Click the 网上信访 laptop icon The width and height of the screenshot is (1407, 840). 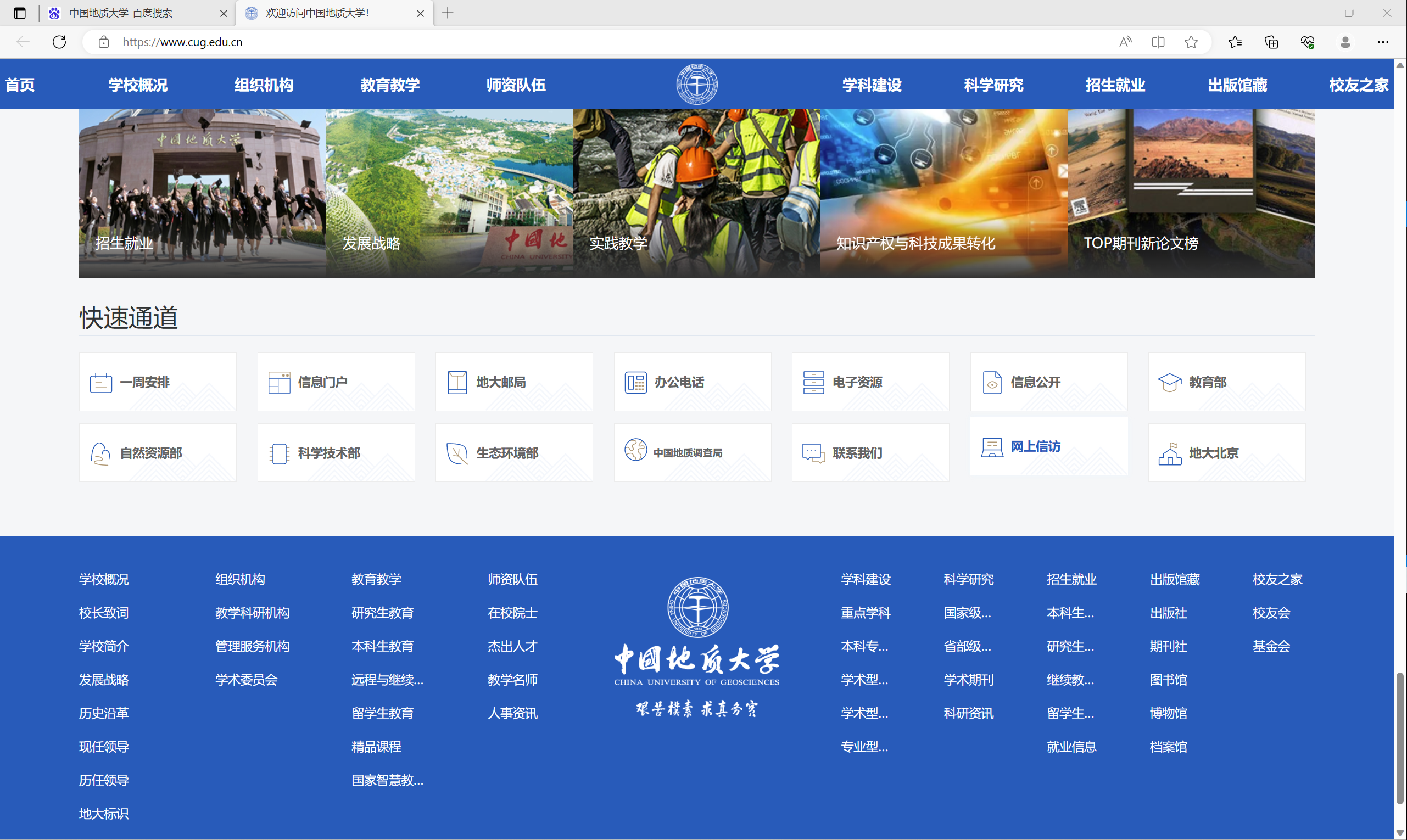[x=992, y=447]
